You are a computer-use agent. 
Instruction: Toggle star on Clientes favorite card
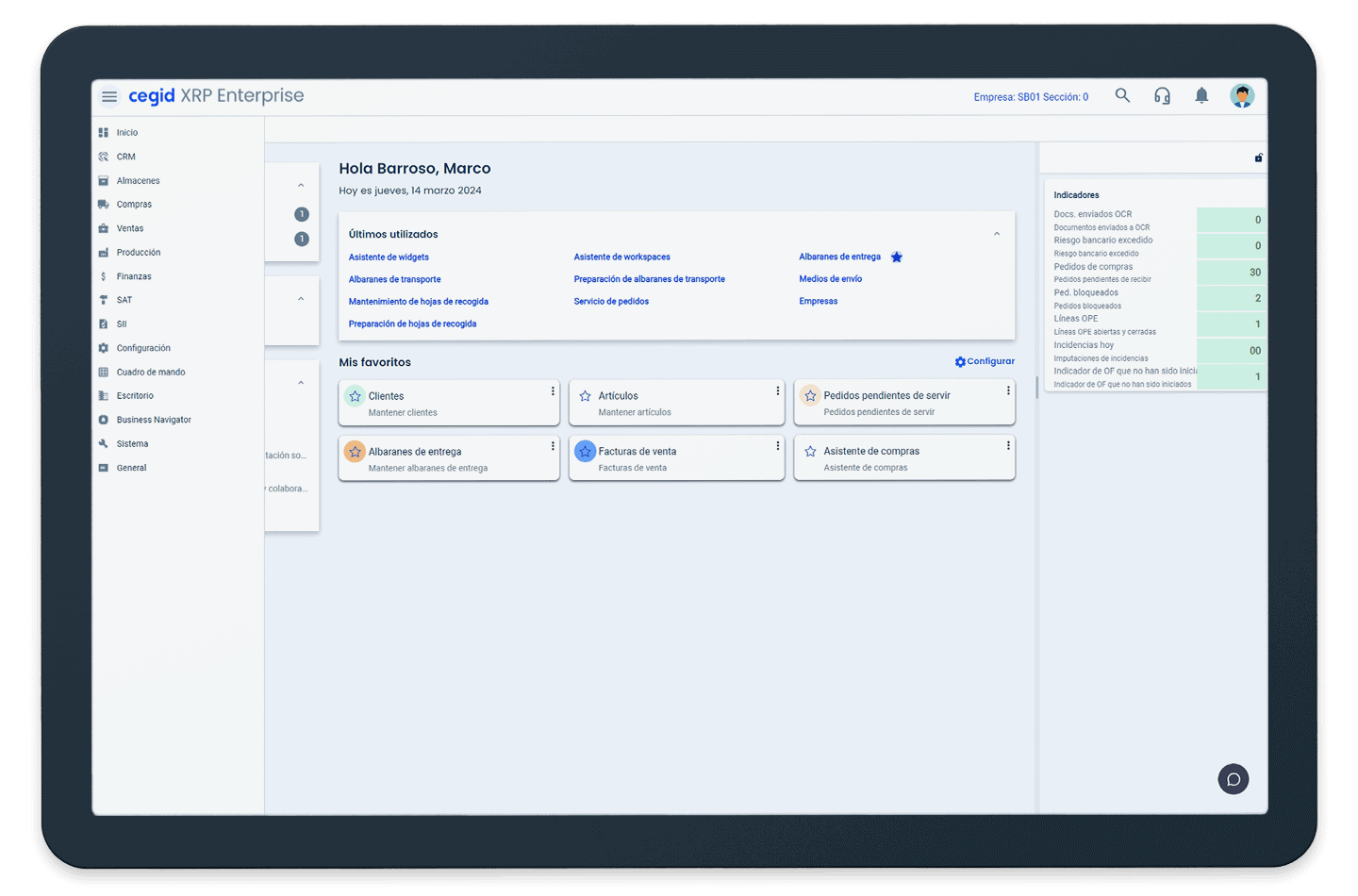[x=356, y=396]
